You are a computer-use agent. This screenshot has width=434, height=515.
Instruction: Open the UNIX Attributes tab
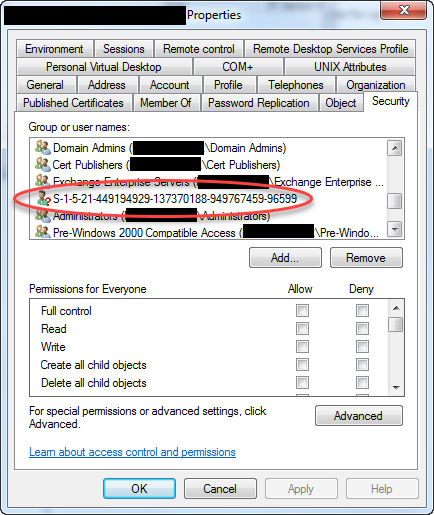350,67
